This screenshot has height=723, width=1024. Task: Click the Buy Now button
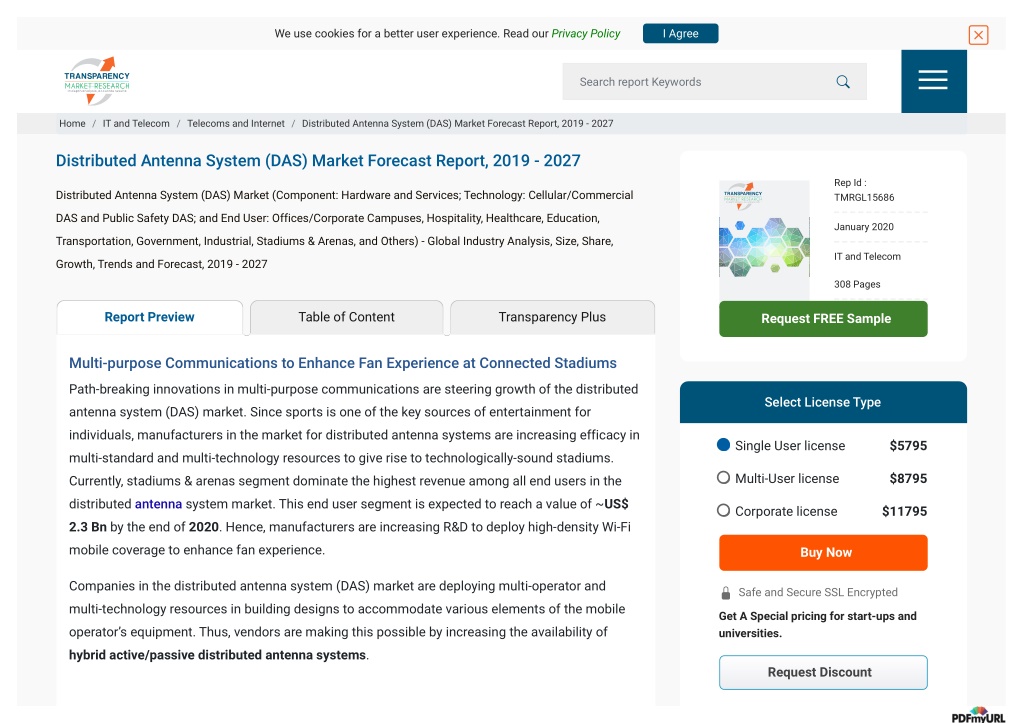click(823, 553)
